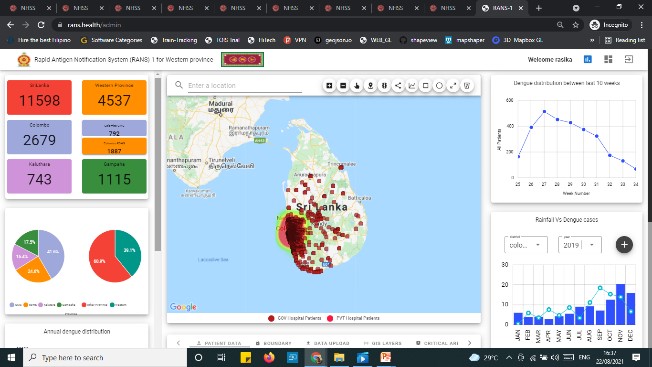Click the November bar in rainfall chart

620,304
